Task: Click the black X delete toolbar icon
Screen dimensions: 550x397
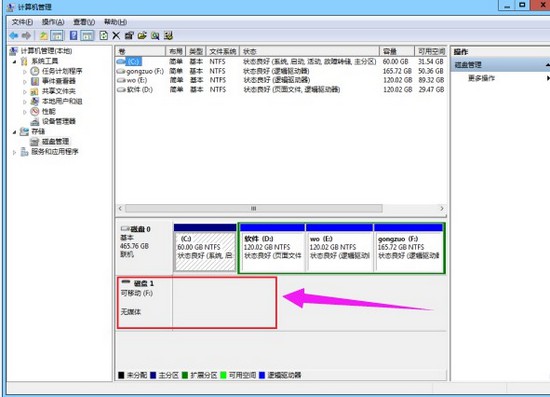Action: tap(116, 35)
